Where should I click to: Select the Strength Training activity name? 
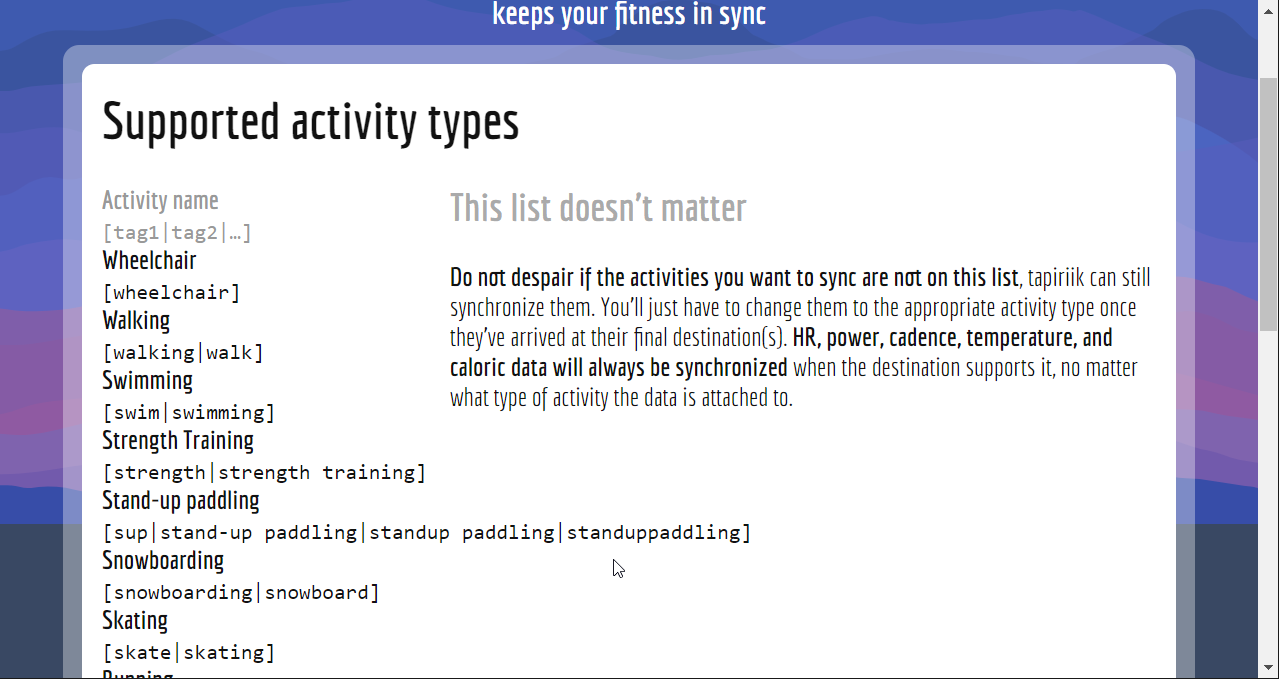tap(178, 440)
